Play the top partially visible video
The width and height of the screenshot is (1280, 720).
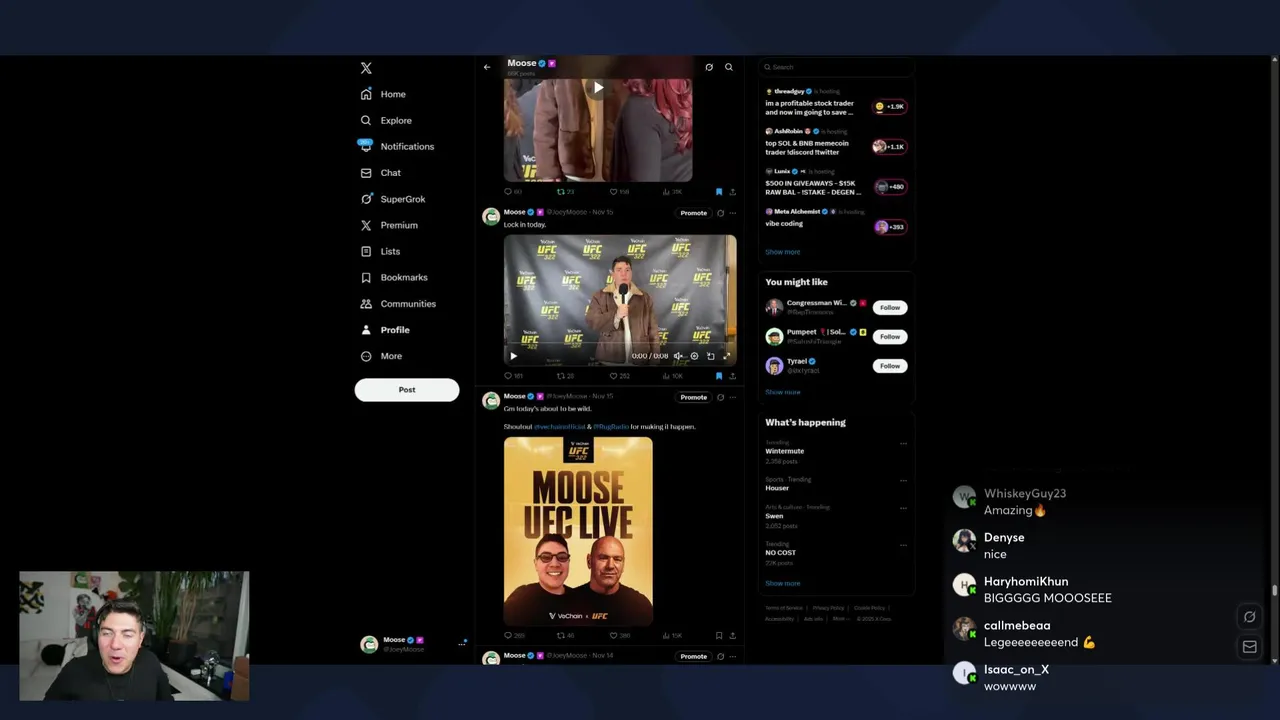tap(598, 88)
